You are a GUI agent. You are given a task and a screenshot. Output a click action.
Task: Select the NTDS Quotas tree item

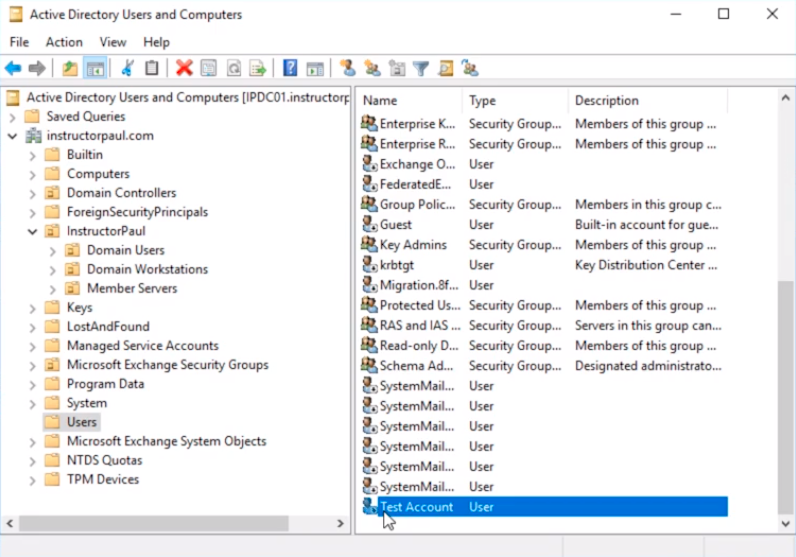click(x=105, y=460)
